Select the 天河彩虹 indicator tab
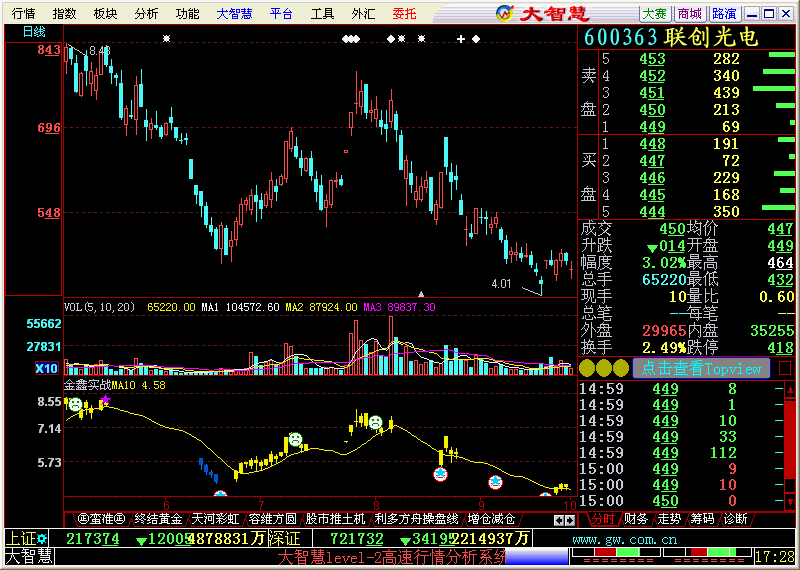Image resolution: width=800 pixels, height=570 pixels. pyautogui.click(x=215, y=519)
